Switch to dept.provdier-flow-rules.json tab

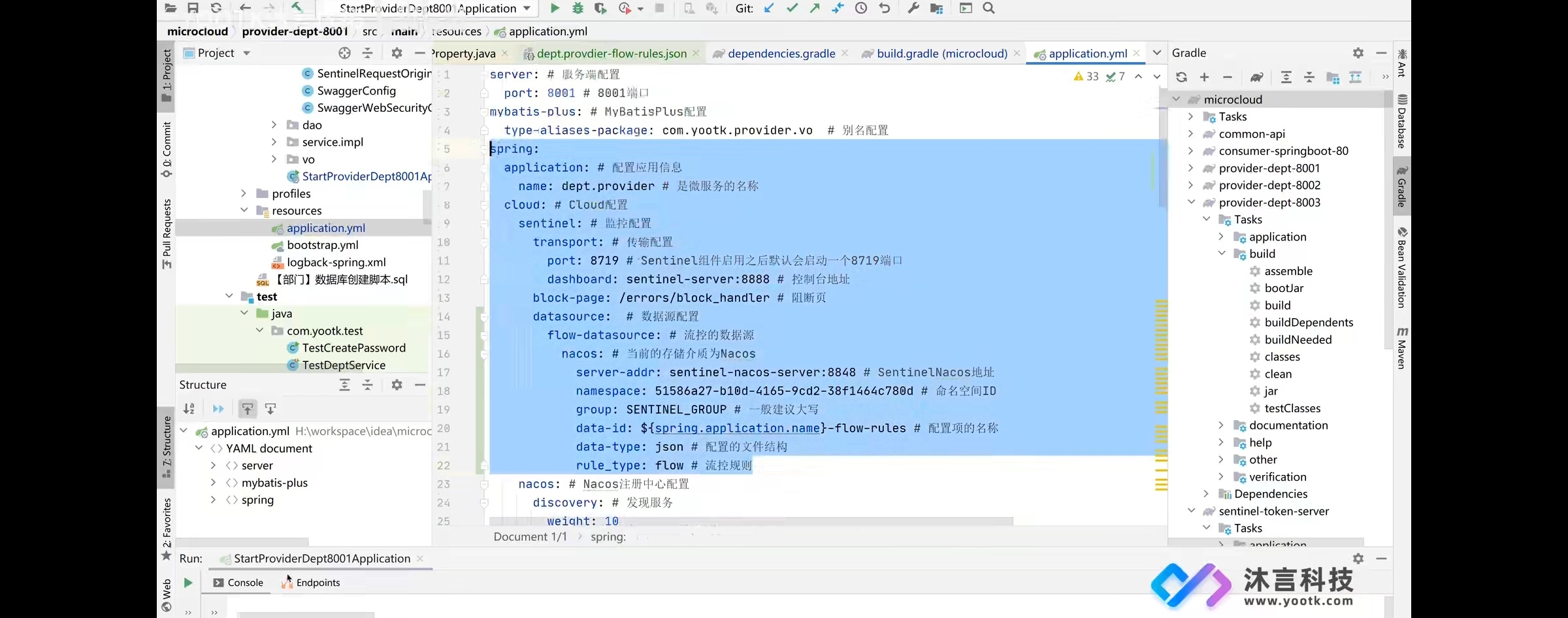612,54
